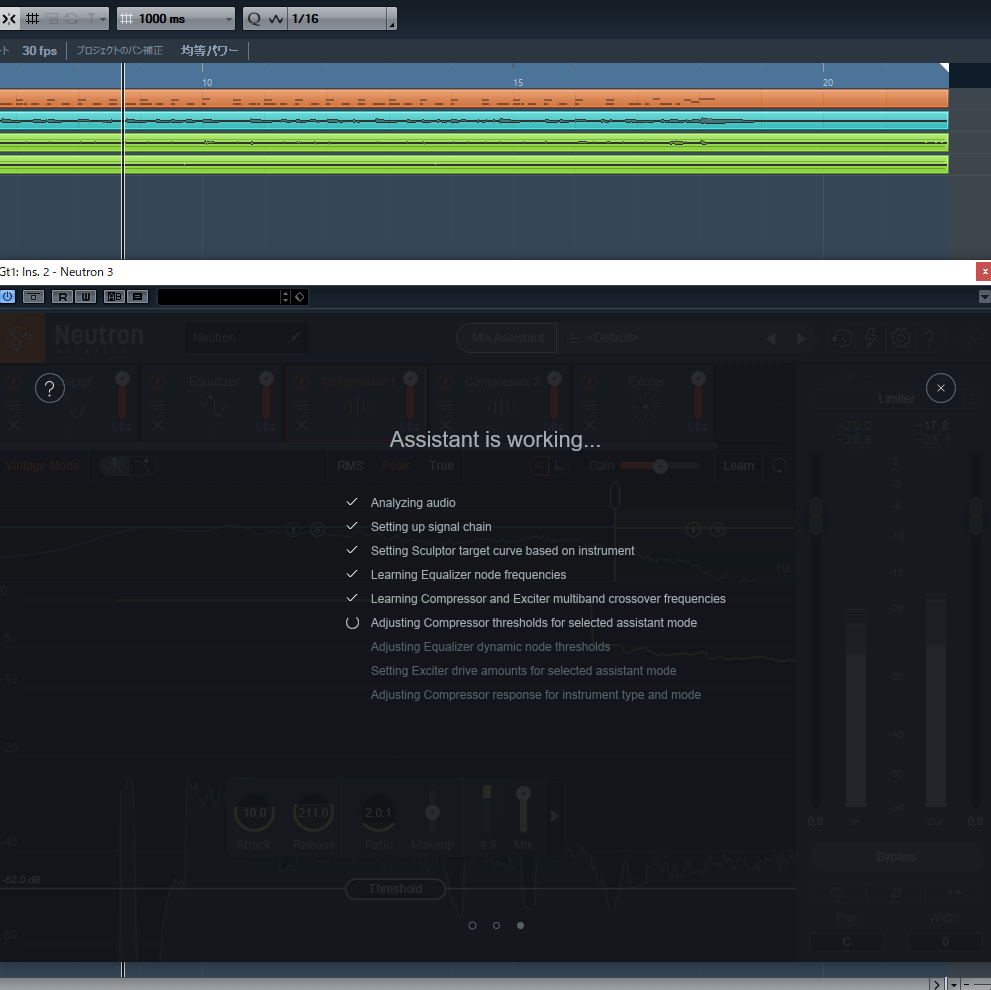Toggle the Exciter module power button
The width and height of the screenshot is (991, 990).
coord(589,382)
